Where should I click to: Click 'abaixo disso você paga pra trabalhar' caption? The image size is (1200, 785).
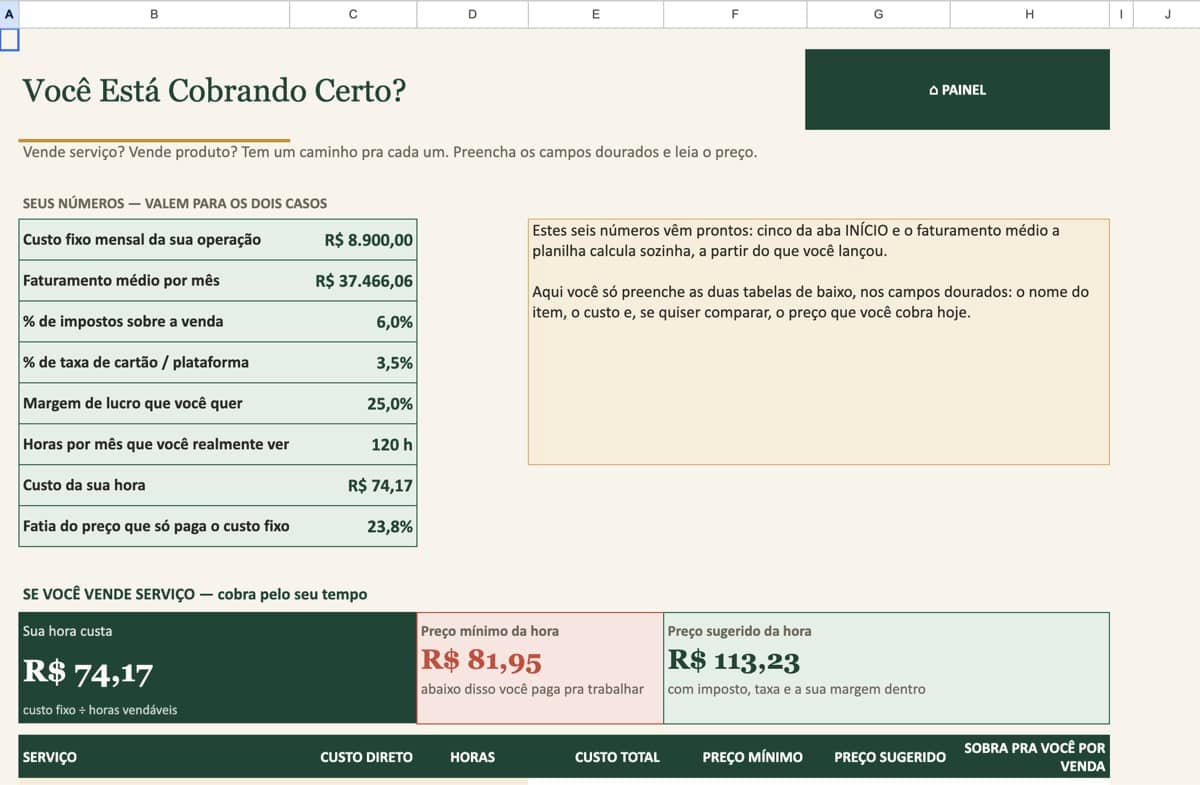tap(533, 689)
